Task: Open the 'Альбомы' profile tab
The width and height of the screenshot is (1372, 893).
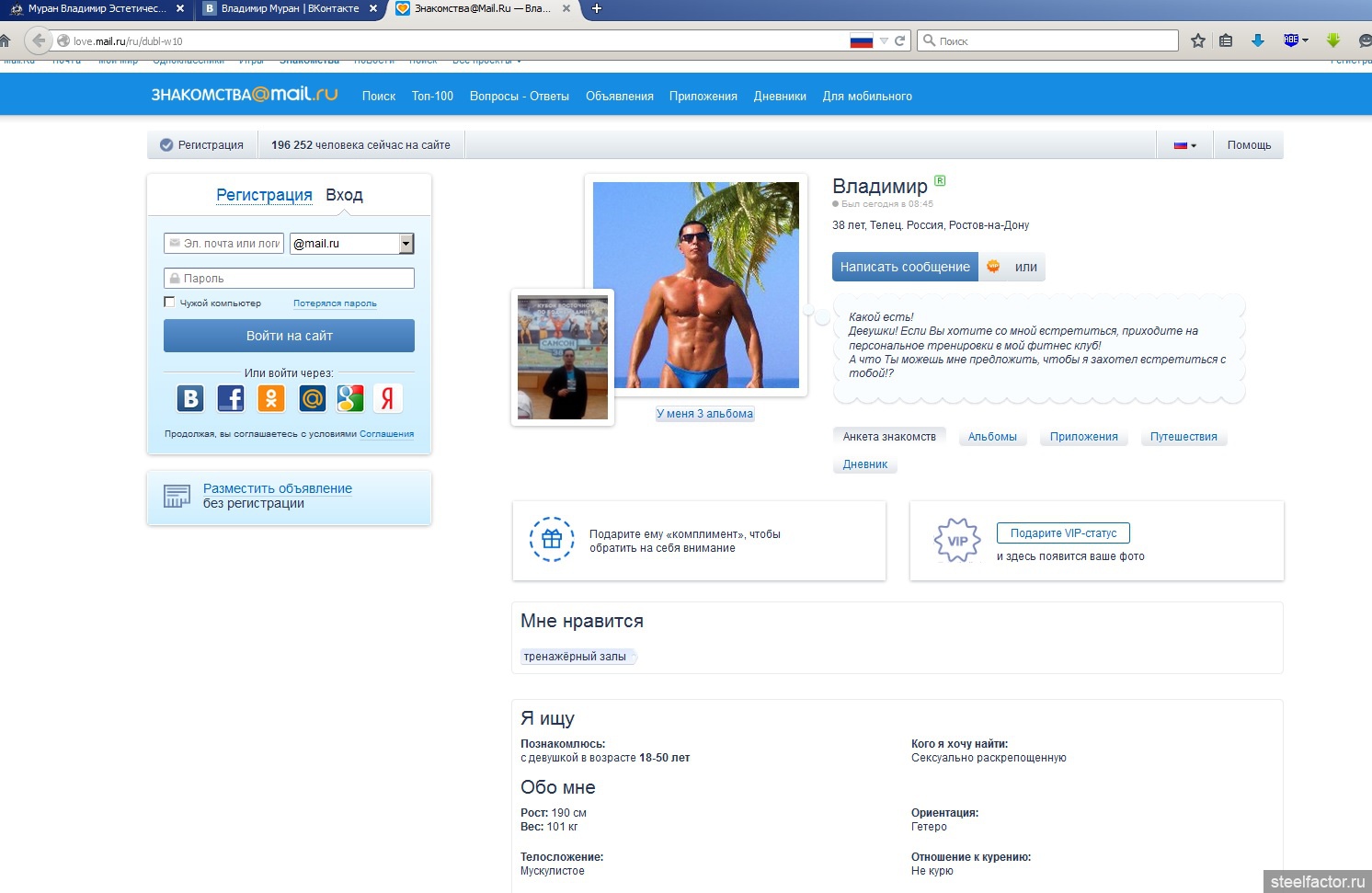Action: (992, 437)
